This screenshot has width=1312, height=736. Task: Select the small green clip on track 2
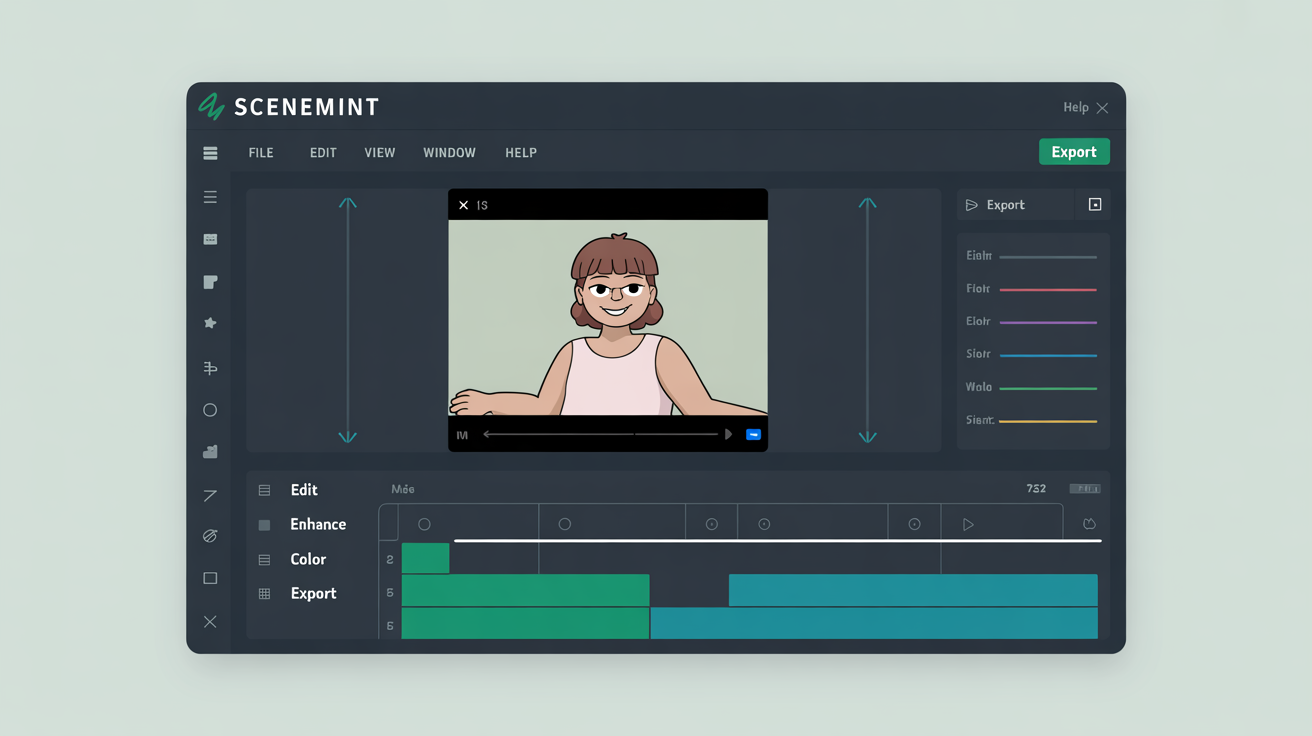click(425, 558)
